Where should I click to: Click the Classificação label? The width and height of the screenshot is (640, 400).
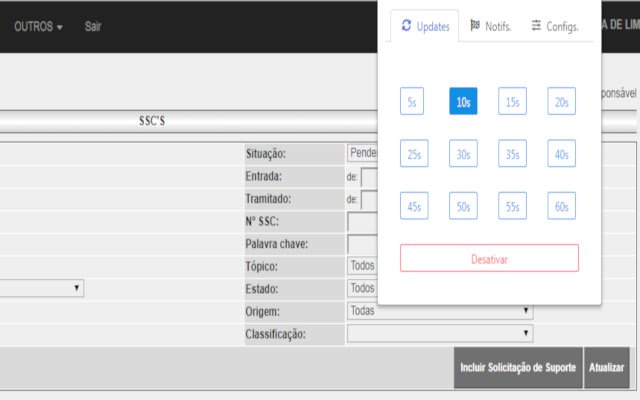click(276, 334)
